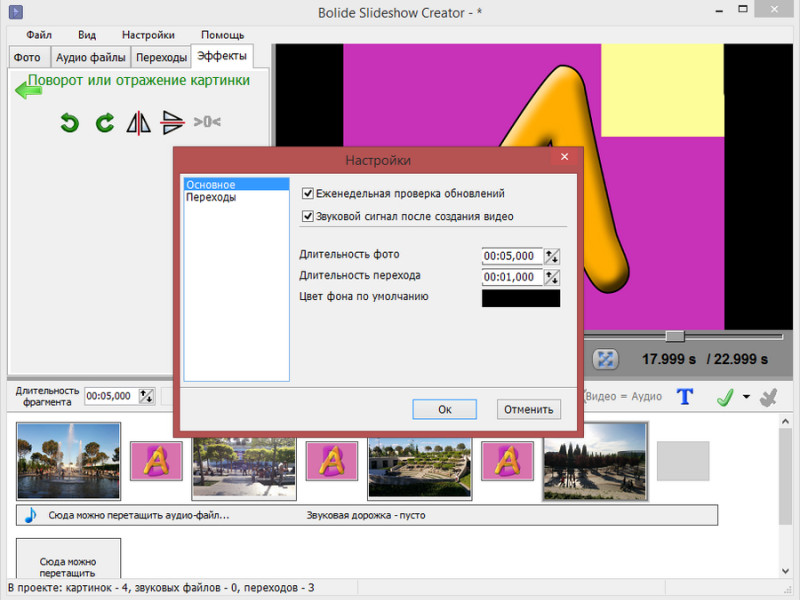The image size is (800, 600).
Task: Close the Настройки dialog
Action: [564, 157]
